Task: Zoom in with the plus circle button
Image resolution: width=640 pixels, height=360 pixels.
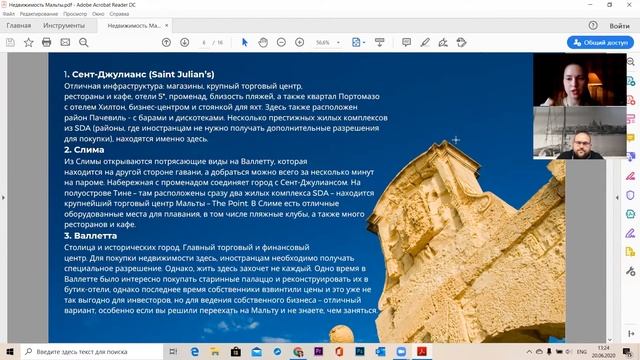Action: (300, 42)
